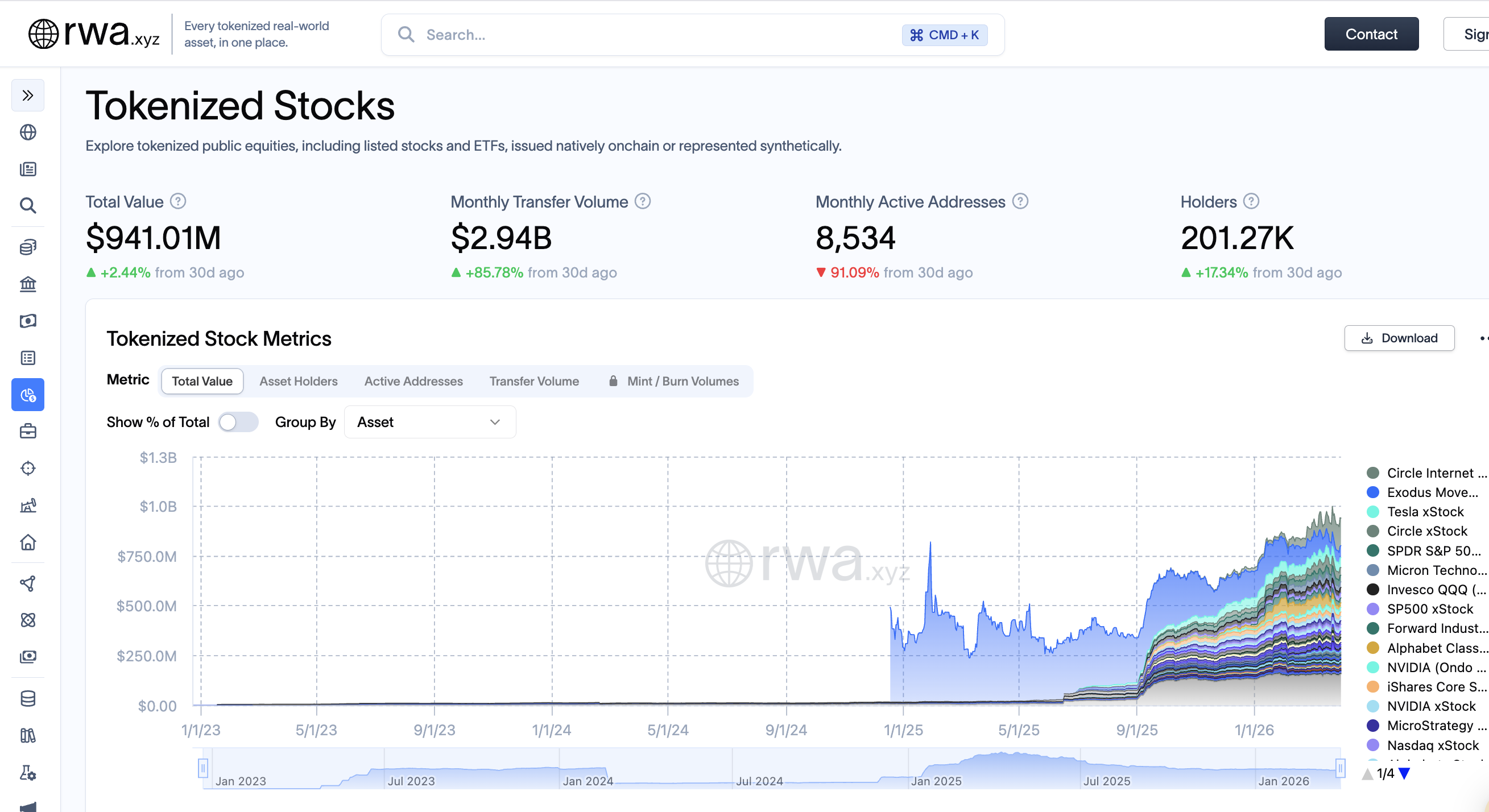Open the atom sidebar icon
Screen dimensions: 1489x812
[28, 620]
